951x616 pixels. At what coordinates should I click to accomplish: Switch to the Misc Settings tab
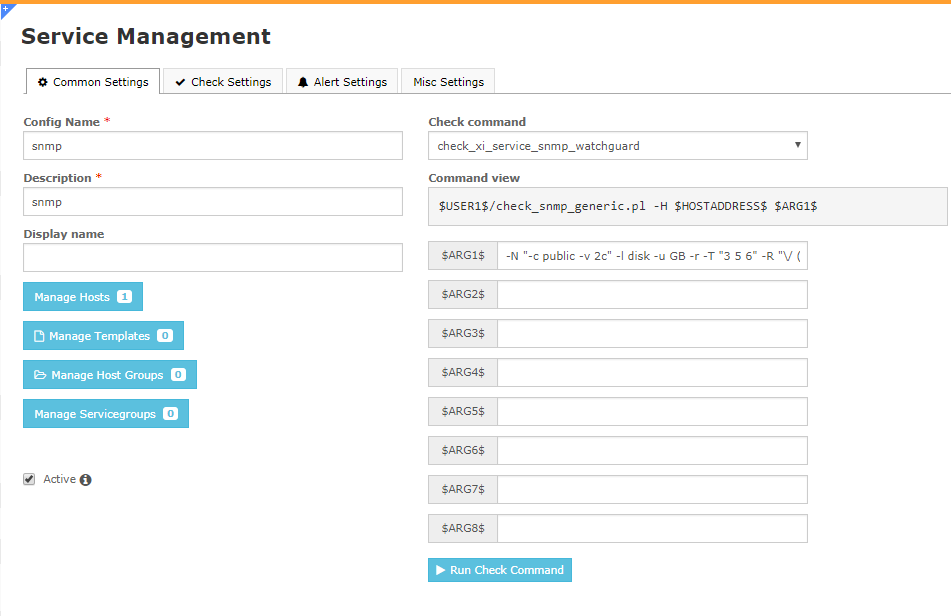point(448,82)
